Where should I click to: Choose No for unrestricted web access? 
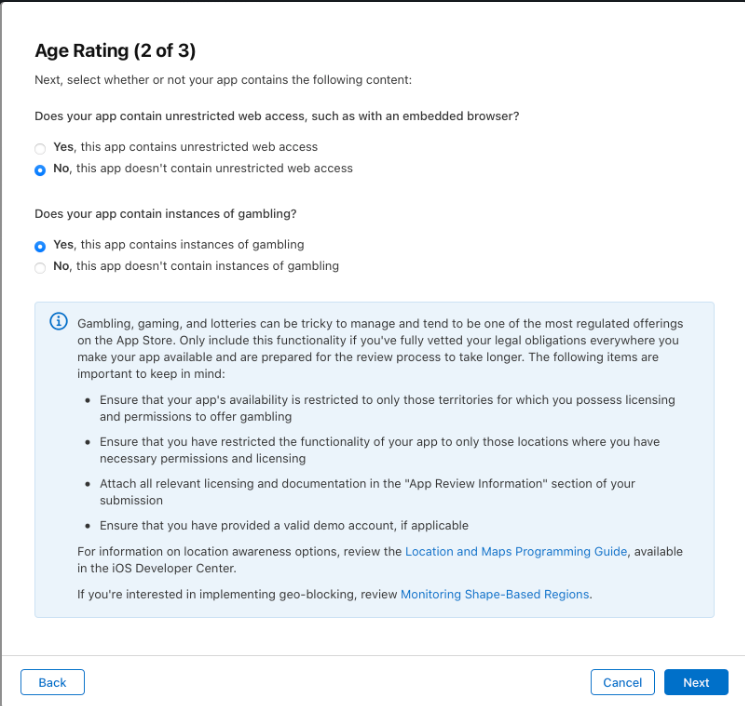point(40,170)
